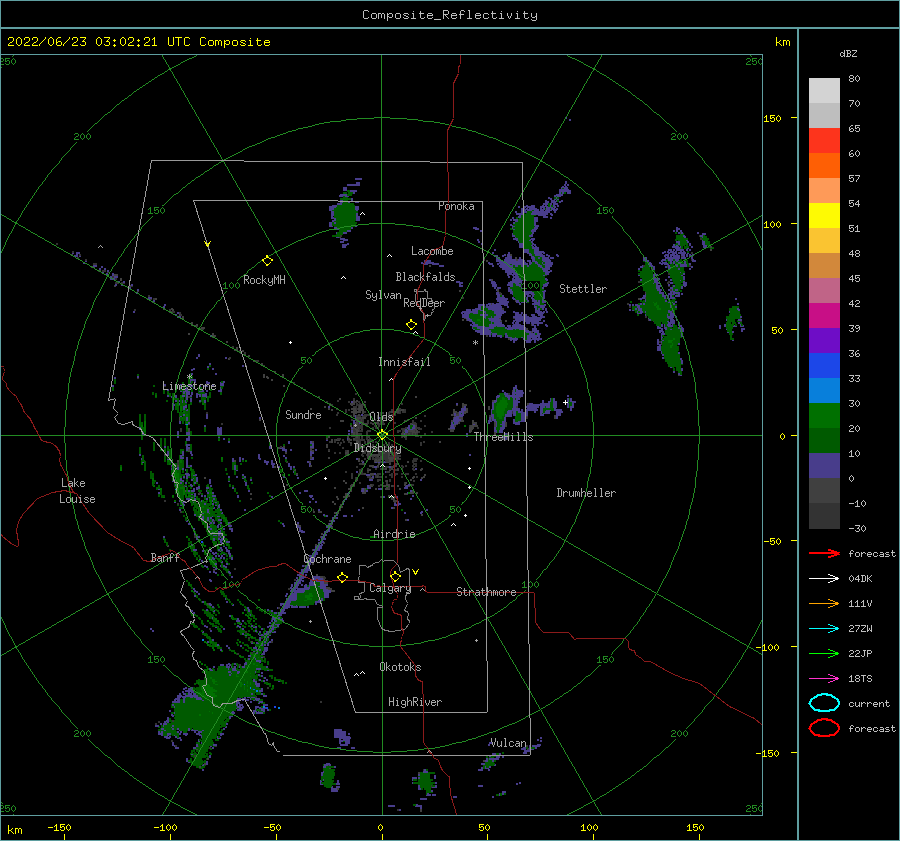Select the yellow swatch between 51 and 54 dBZ

click(824, 216)
